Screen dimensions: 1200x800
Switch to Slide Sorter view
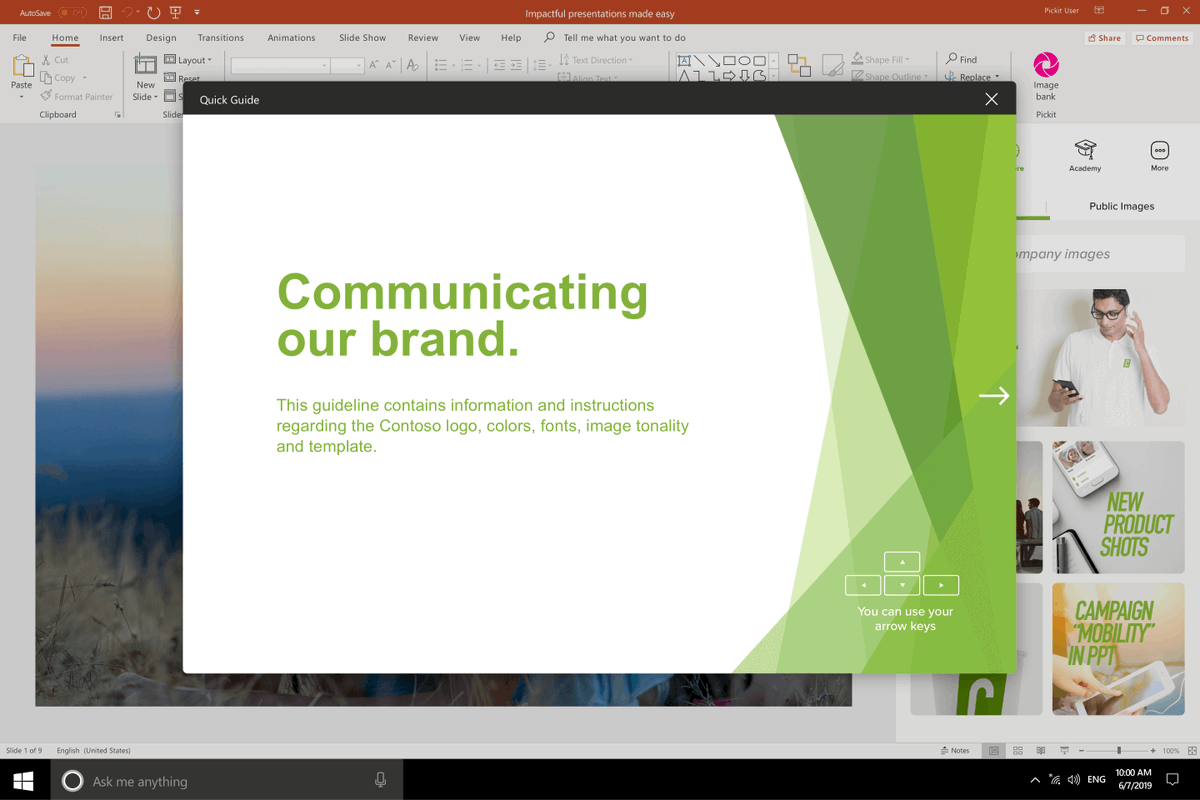click(x=1018, y=750)
